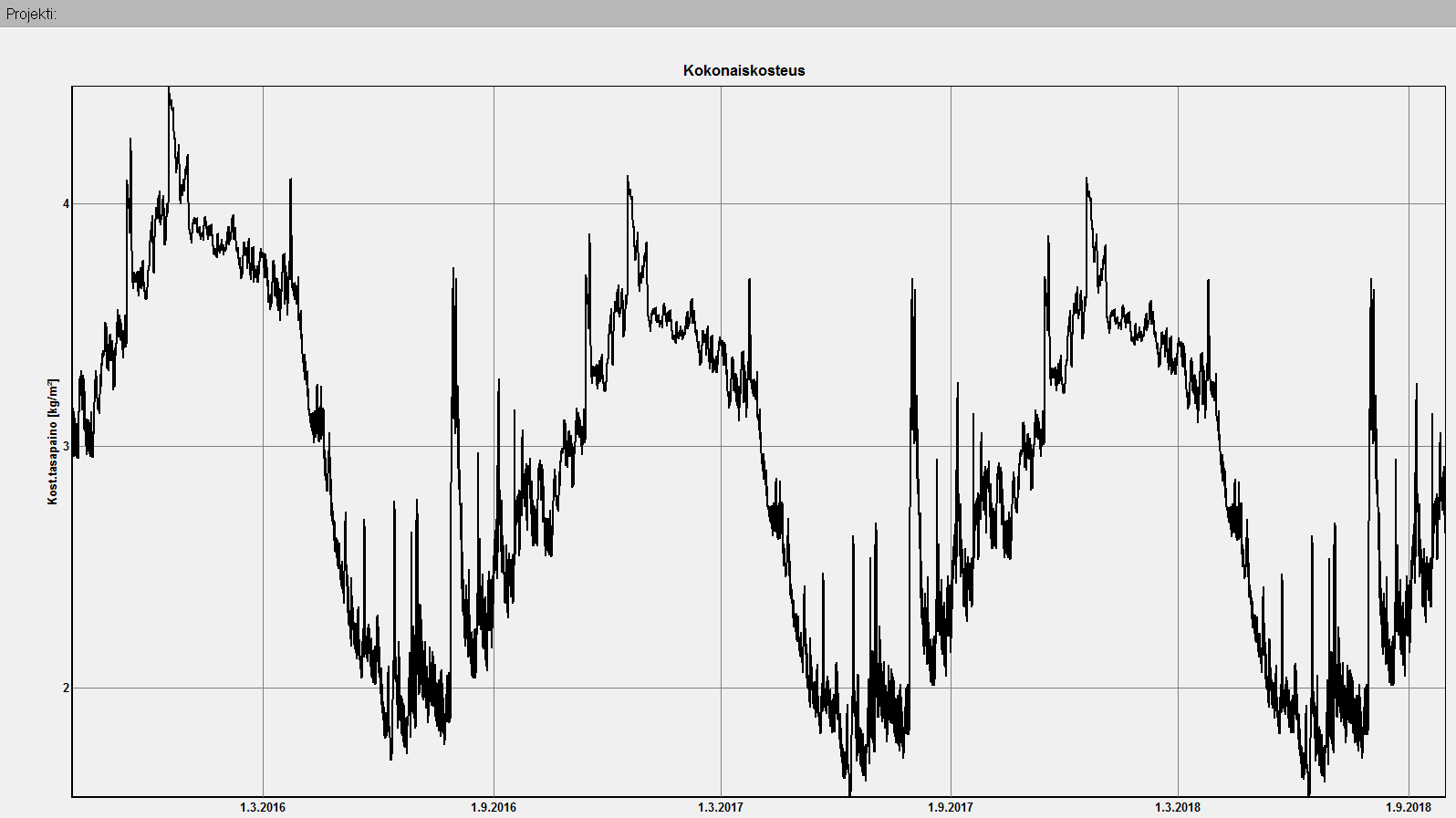Click the "Projekti:" label in top bar
Image resolution: width=1456 pixels, height=818 pixels.
[31, 14]
